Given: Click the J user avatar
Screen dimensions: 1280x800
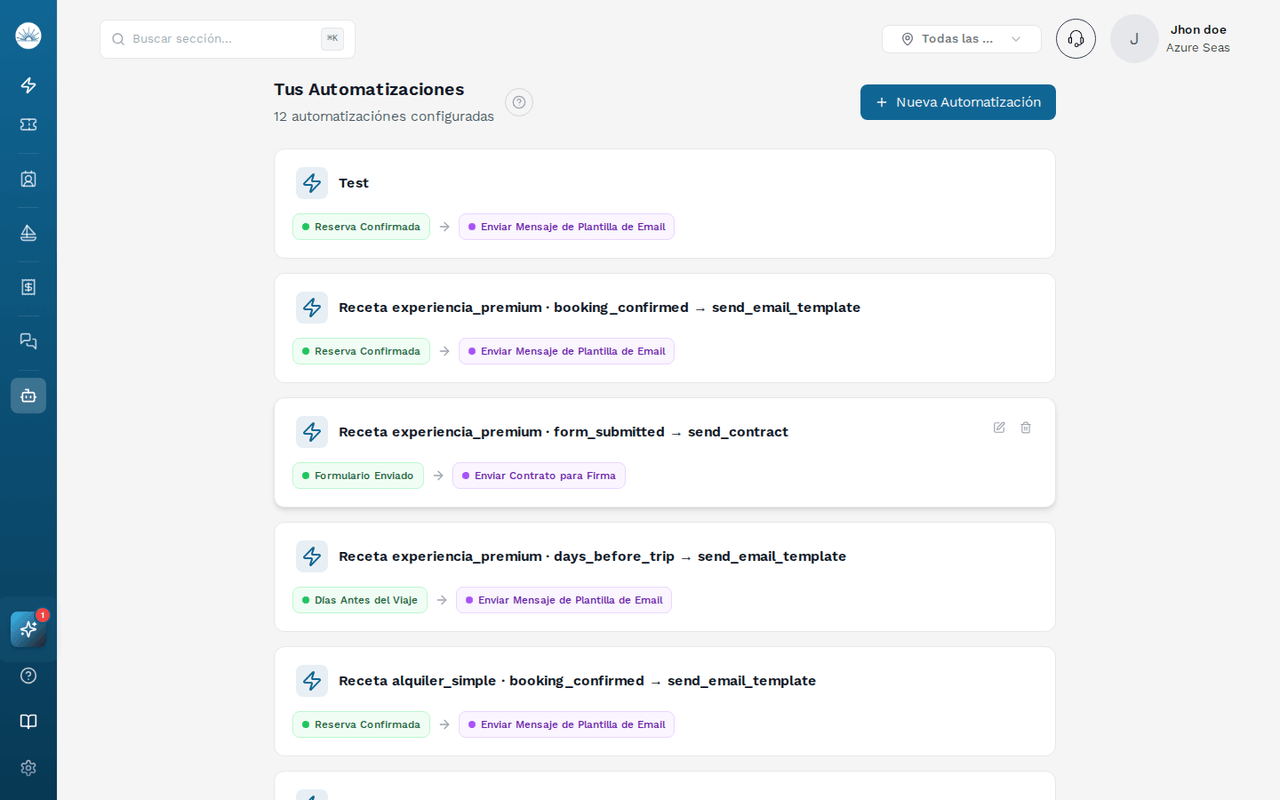Looking at the screenshot, I should pyautogui.click(x=1134, y=39).
